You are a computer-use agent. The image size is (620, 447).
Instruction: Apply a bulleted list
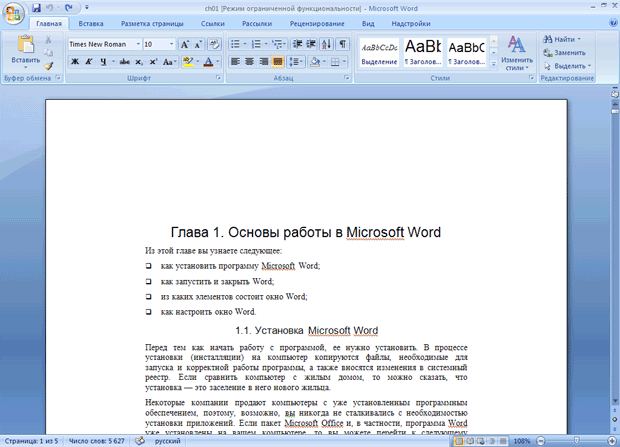(x=235, y=44)
